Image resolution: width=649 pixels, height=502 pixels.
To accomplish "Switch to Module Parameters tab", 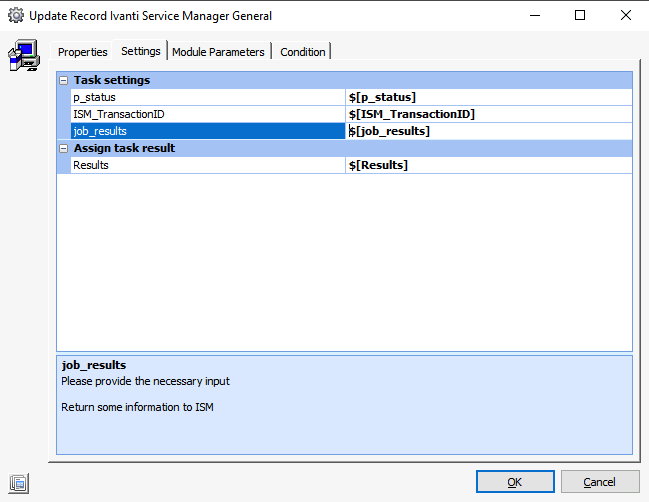I will [x=218, y=52].
